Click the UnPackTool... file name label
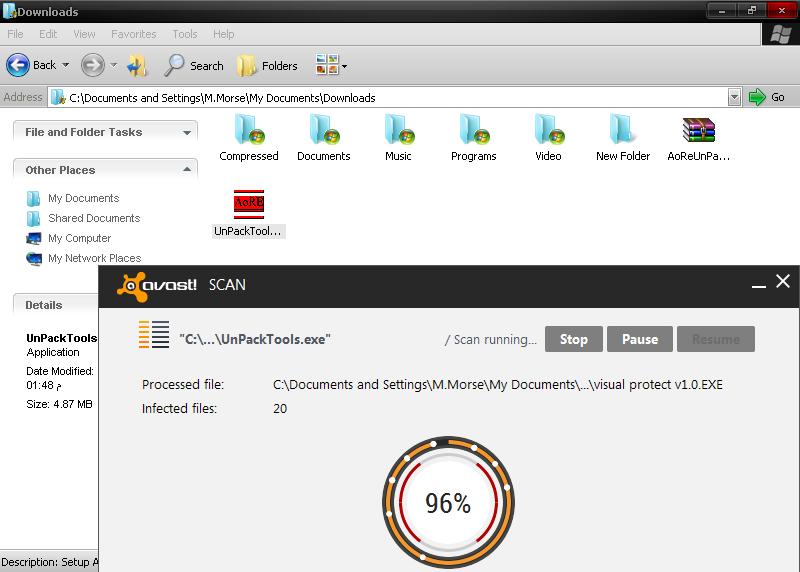 pos(248,231)
